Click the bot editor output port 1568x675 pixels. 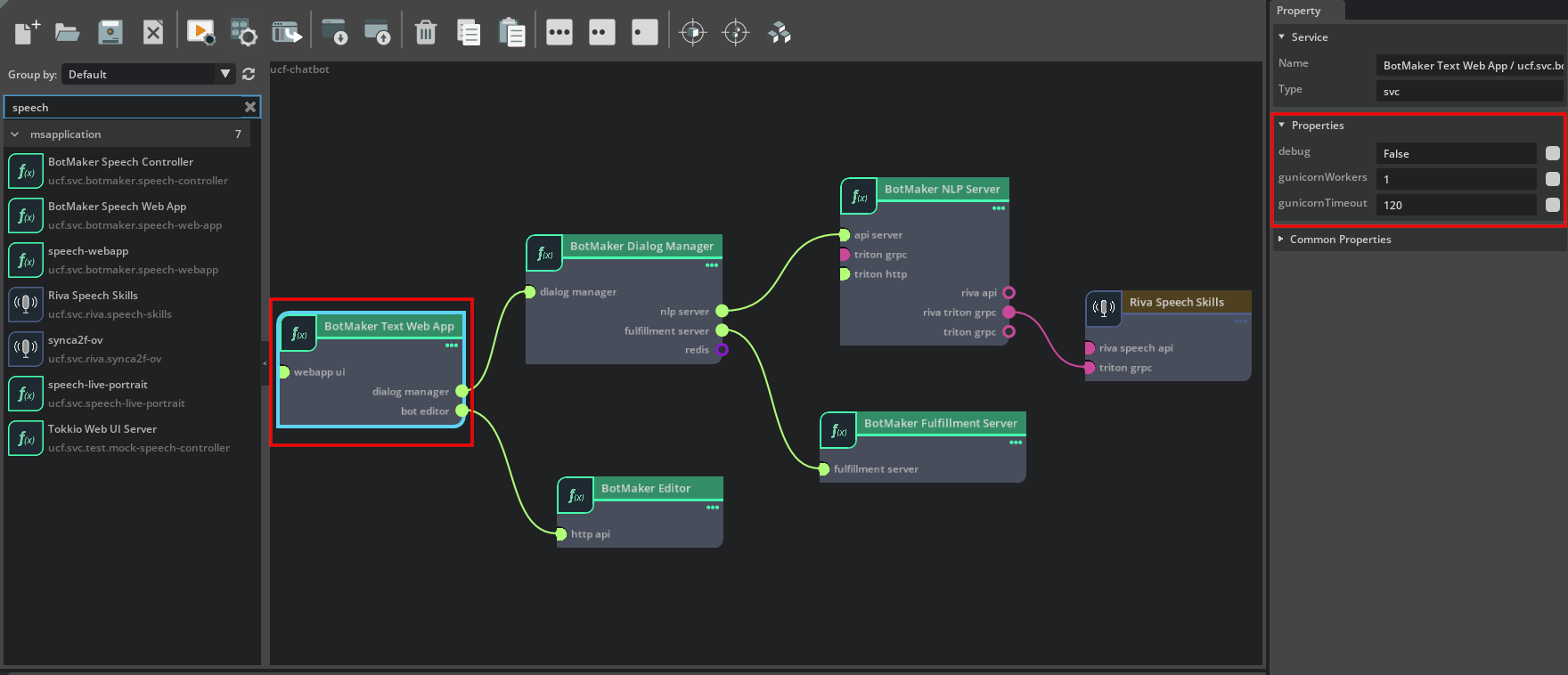[x=462, y=411]
